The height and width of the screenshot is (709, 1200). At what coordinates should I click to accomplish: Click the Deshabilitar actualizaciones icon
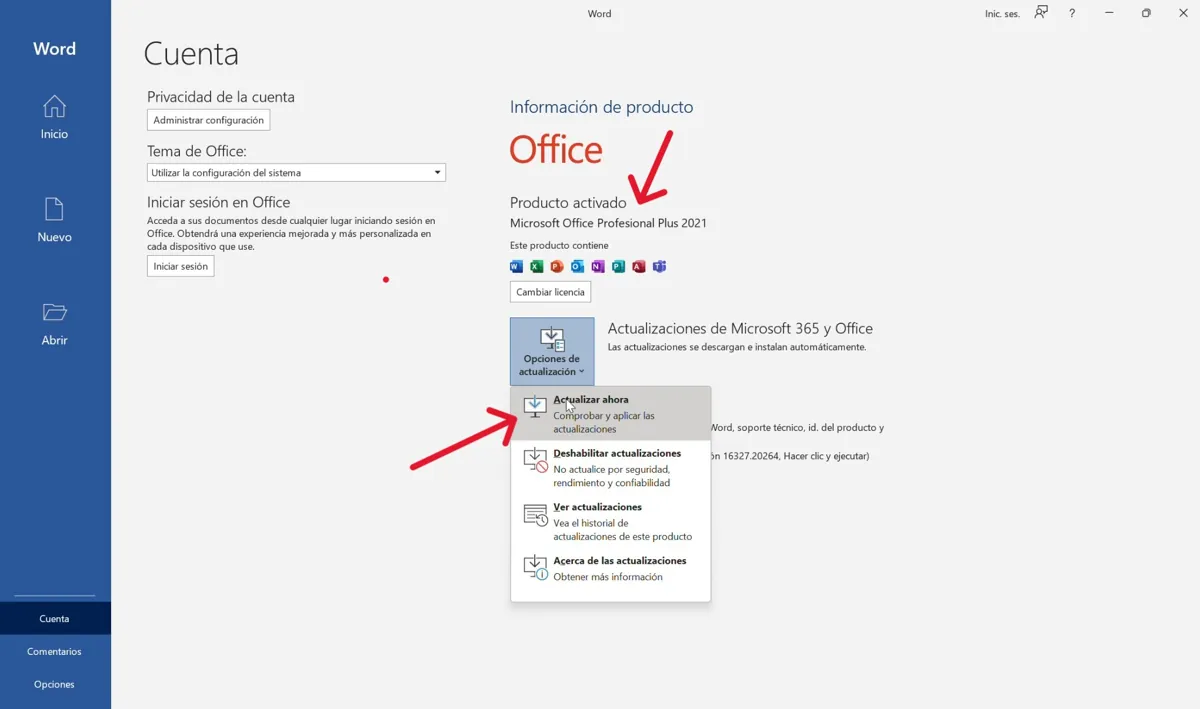pyautogui.click(x=536, y=460)
